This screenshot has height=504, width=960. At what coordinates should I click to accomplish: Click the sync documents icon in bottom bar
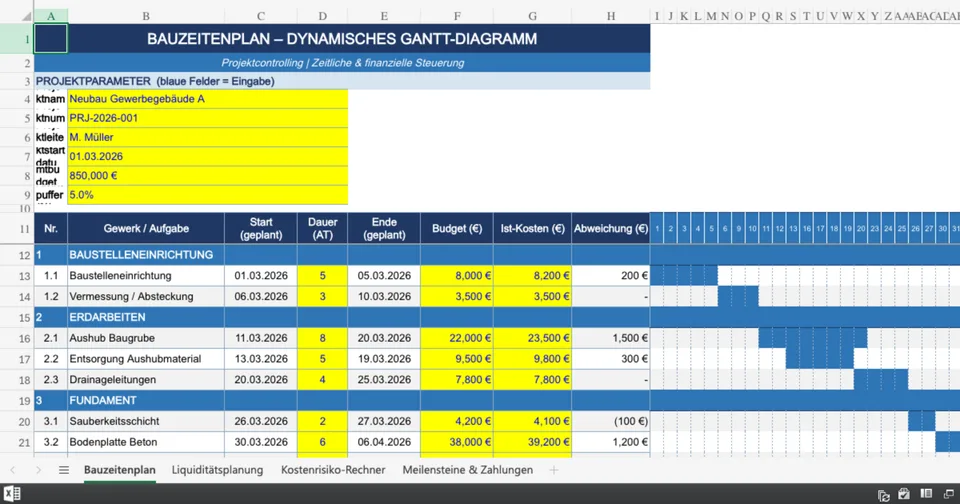(883, 495)
